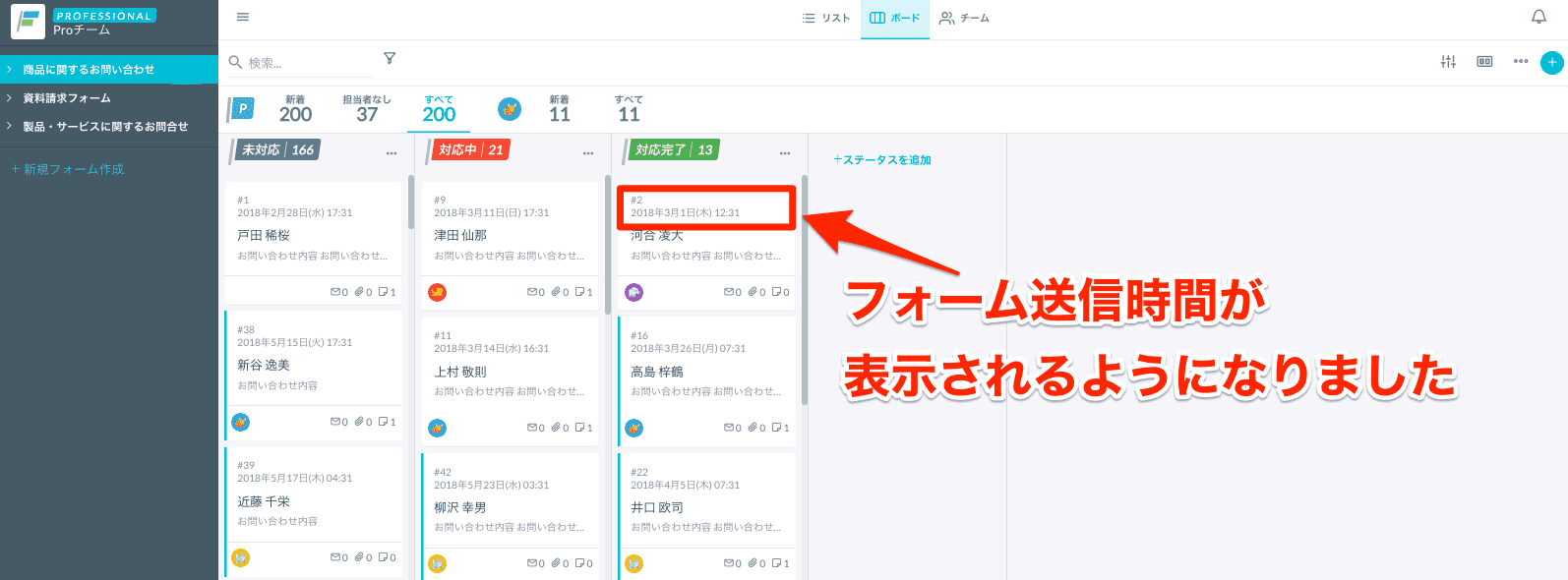Switch to ボード view tab

(895, 18)
